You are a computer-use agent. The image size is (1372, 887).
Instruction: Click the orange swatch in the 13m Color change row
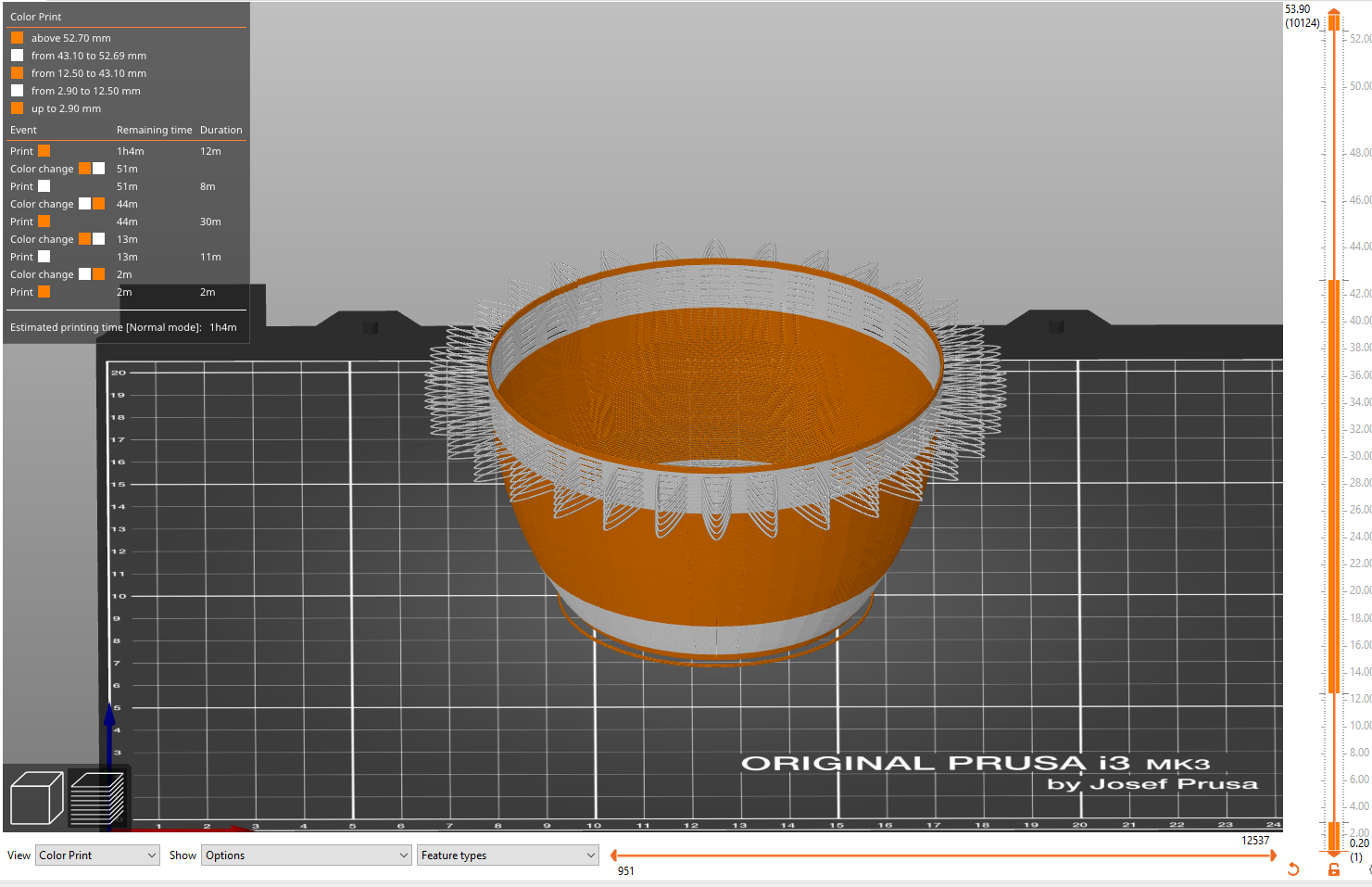[x=84, y=239]
